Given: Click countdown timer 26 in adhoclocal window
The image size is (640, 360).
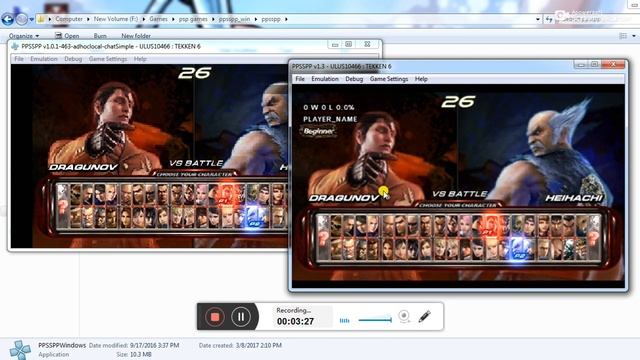Looking at the screenshot, I should tap(195, 73).
